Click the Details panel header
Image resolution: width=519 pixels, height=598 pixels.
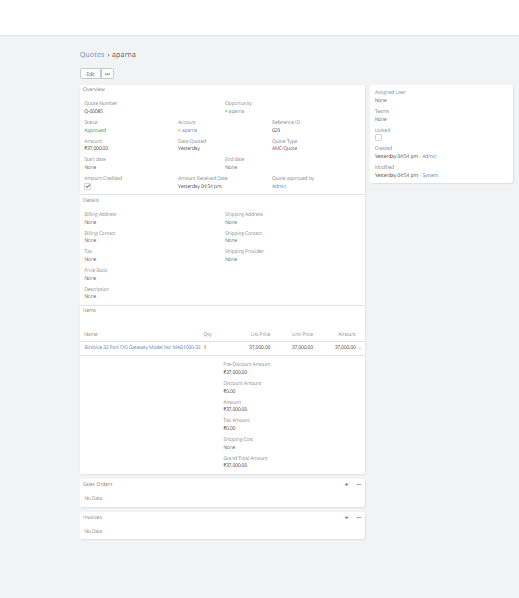[91, 200]
